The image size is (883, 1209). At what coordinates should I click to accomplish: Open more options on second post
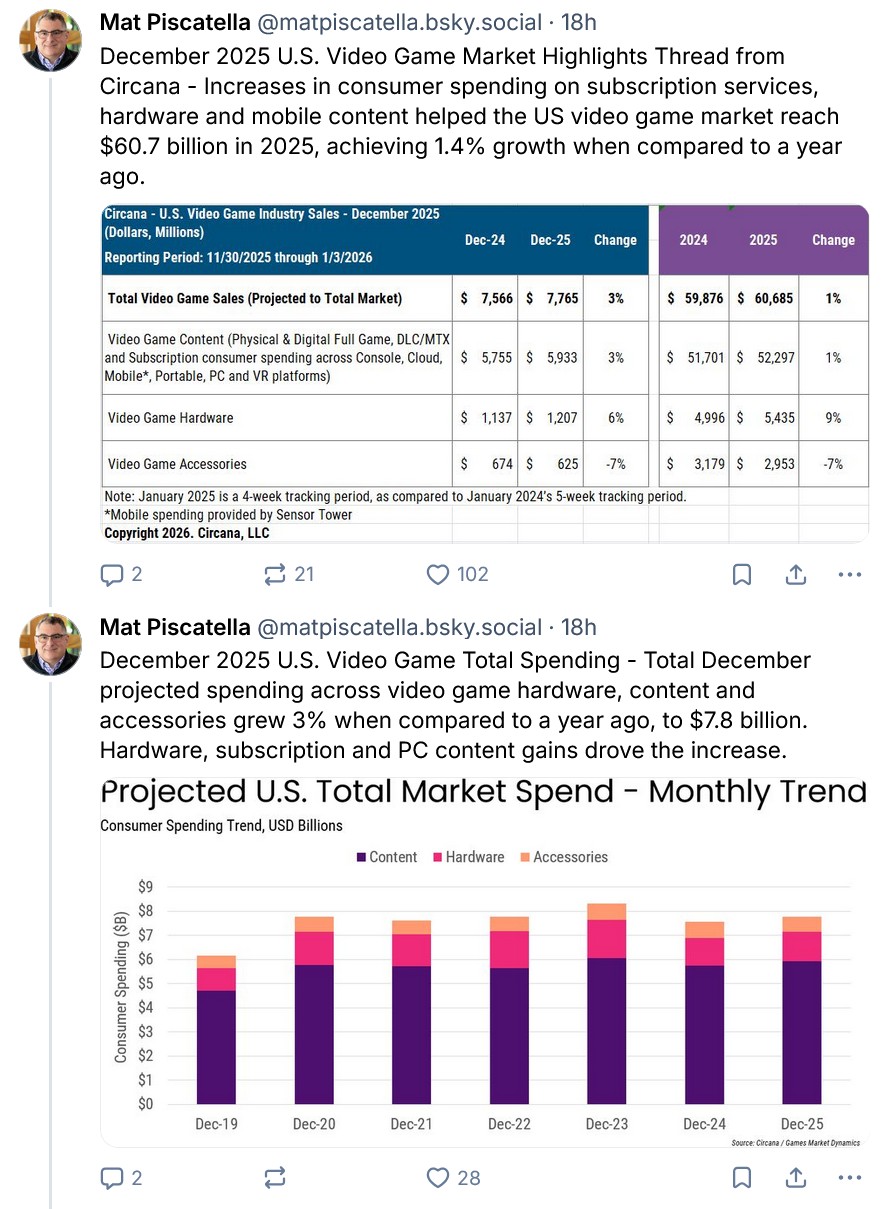[849, 1178]
